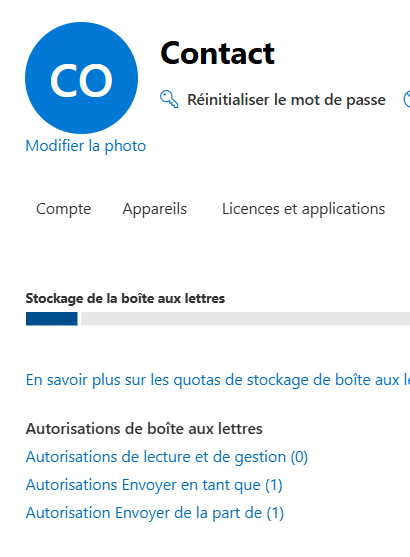Click the cut-off icon right of password reset
The width and height of the screenshot is (410, 557).
(407, 99)
